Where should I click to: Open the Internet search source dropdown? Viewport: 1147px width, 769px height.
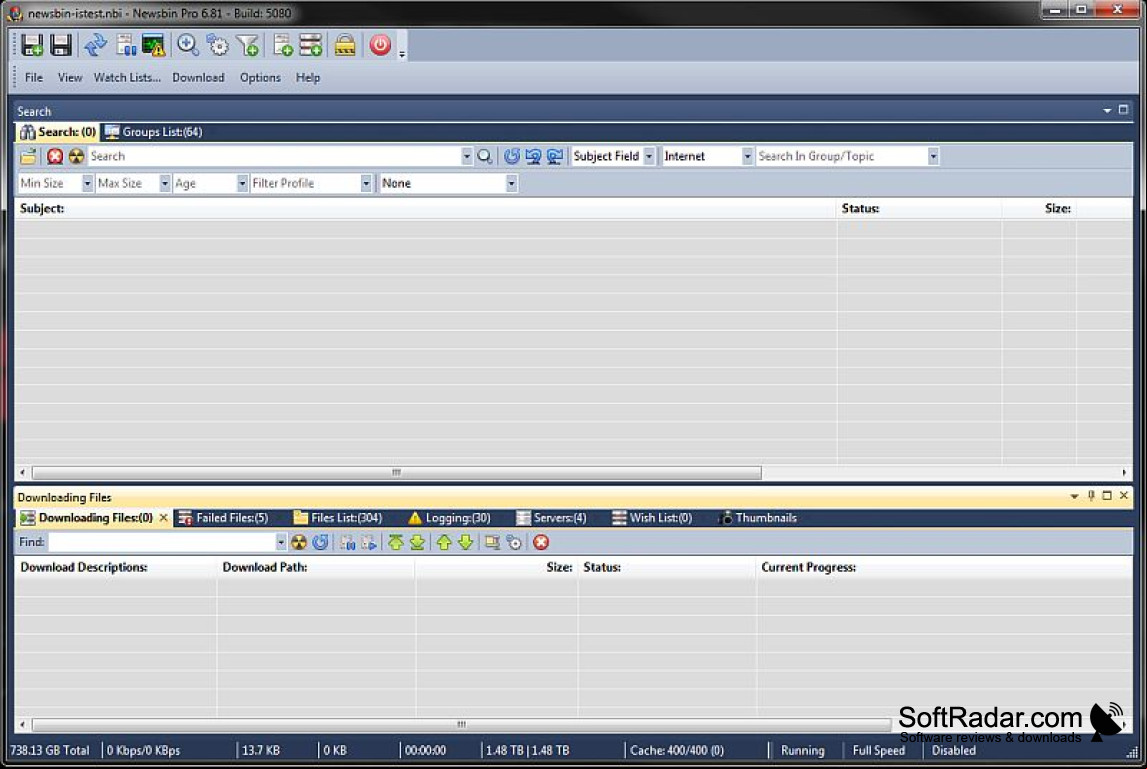tap(747, 156)
